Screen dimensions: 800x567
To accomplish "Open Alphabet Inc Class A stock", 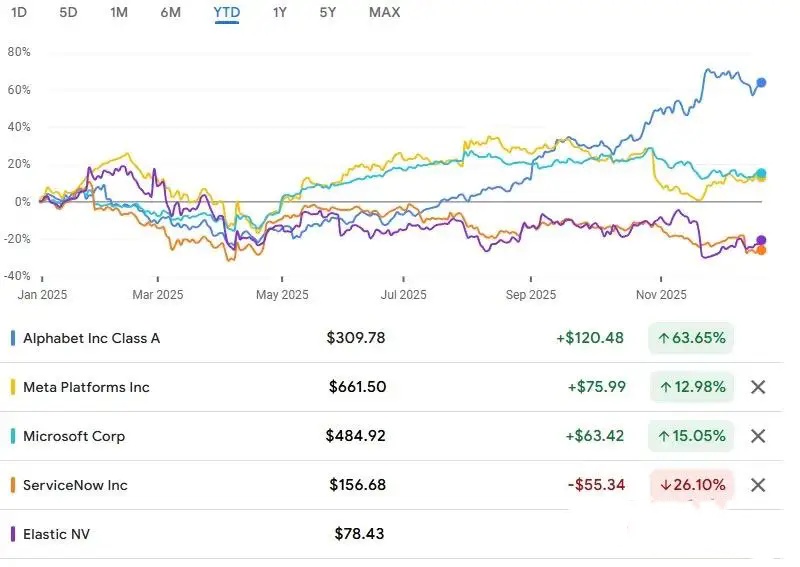I will tap(91, 338).
